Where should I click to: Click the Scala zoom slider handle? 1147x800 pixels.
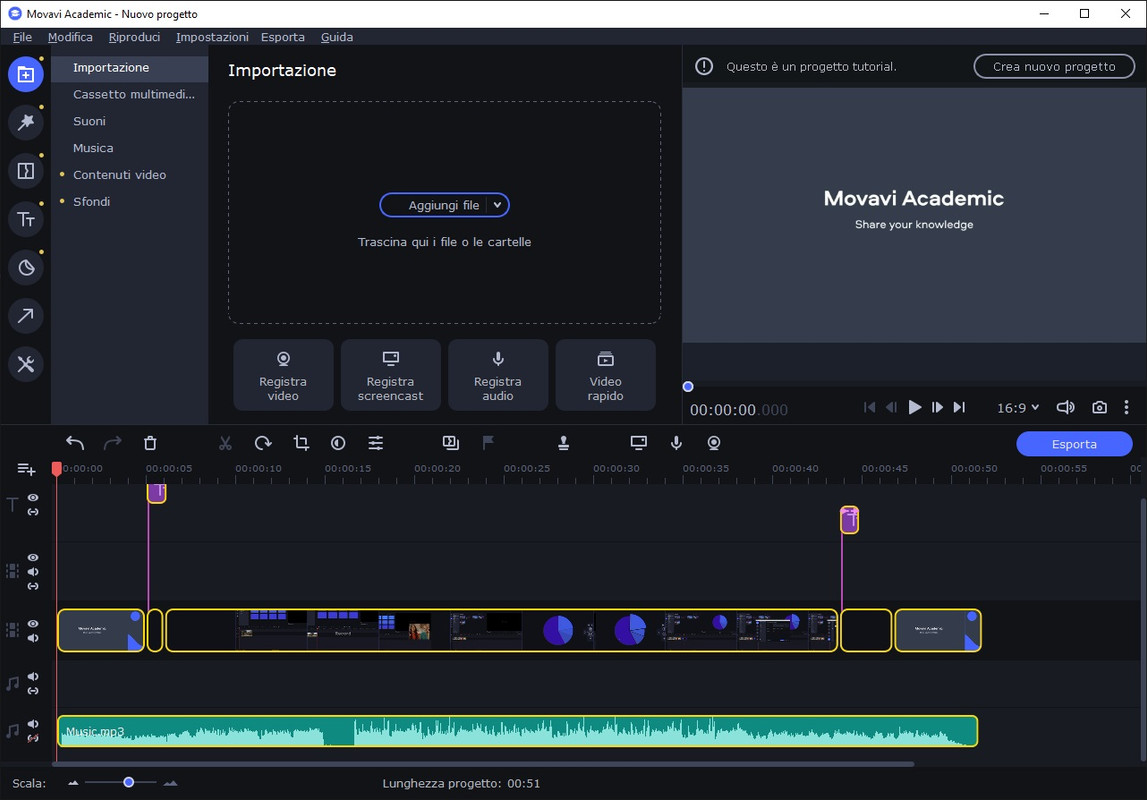coord(129,782)
